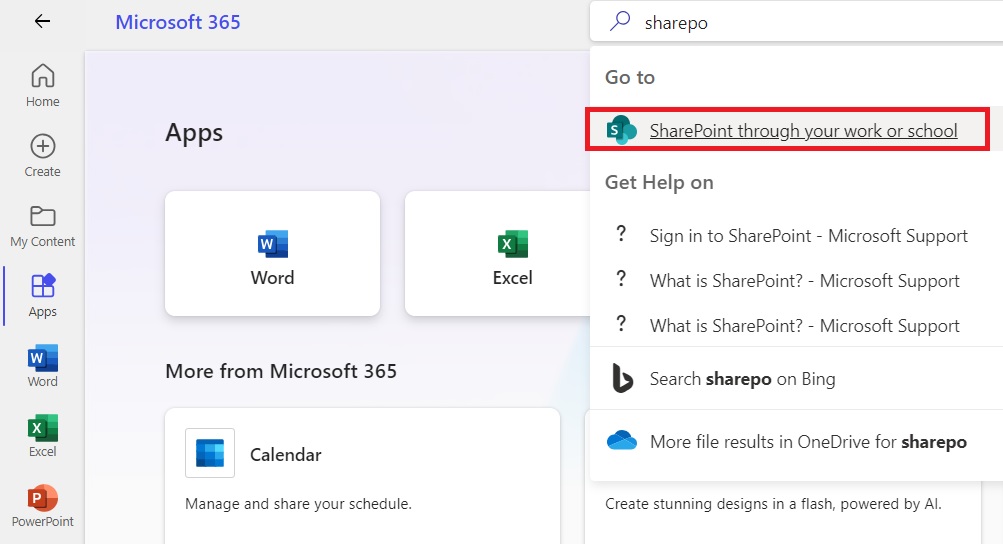This screenshot has width=1003, height=544.
Task: Click the OneDrive cloud icon
Action: pos(622,441)
